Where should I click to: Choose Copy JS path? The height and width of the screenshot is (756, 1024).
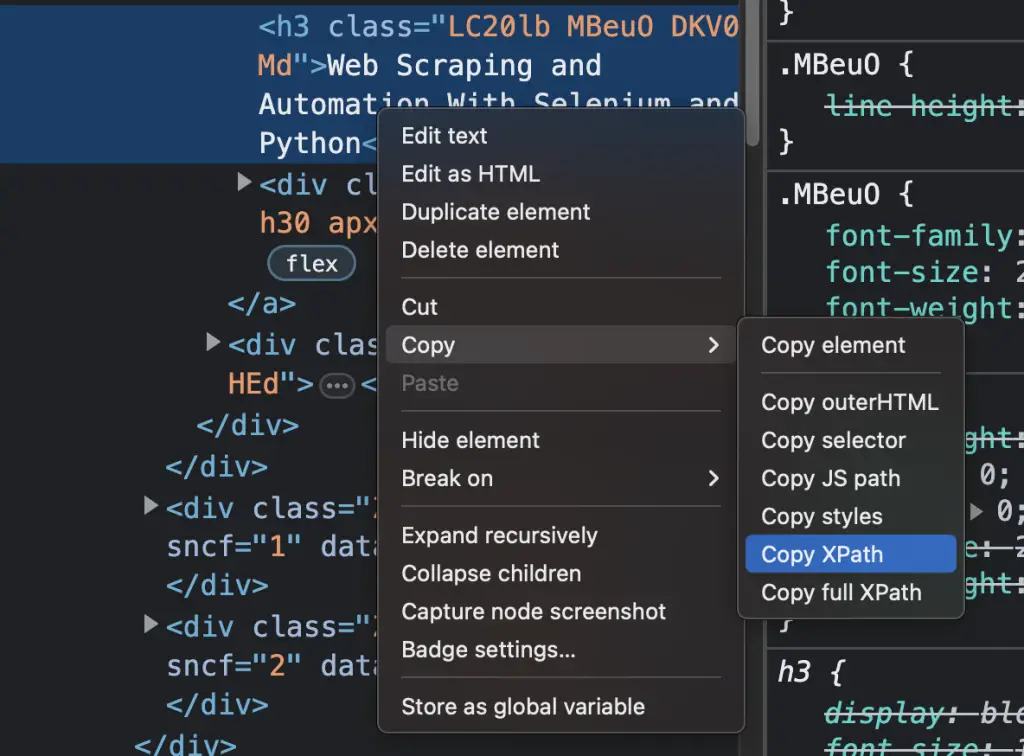(x=831, y=478)
